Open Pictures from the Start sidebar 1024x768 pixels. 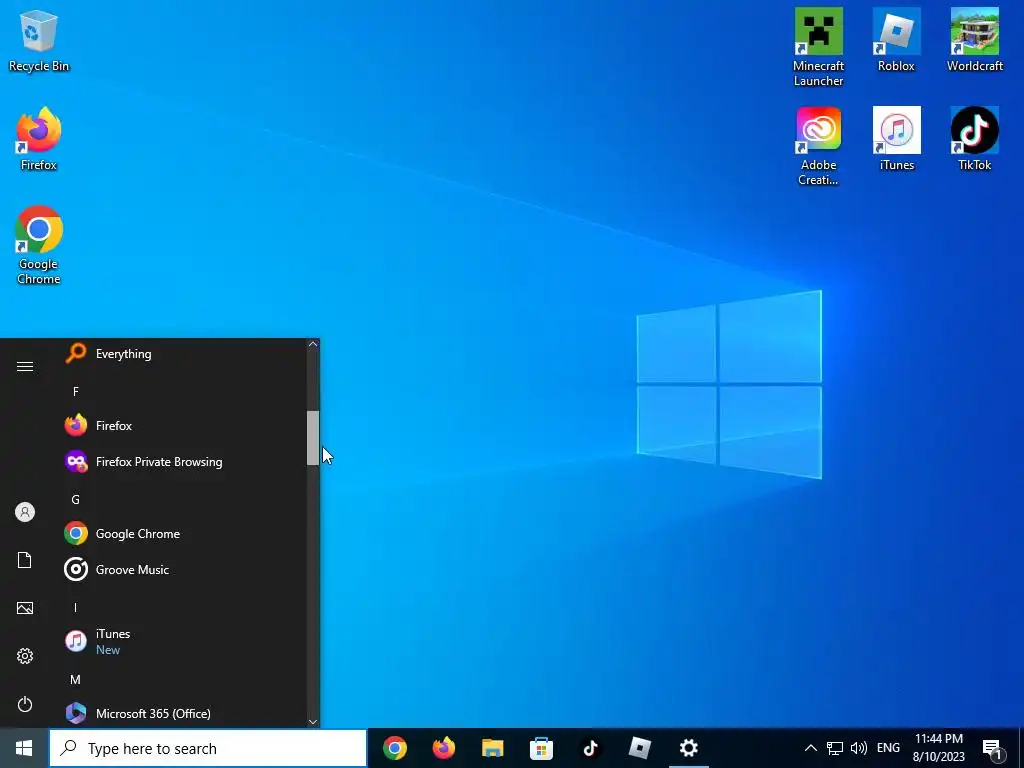25,608
